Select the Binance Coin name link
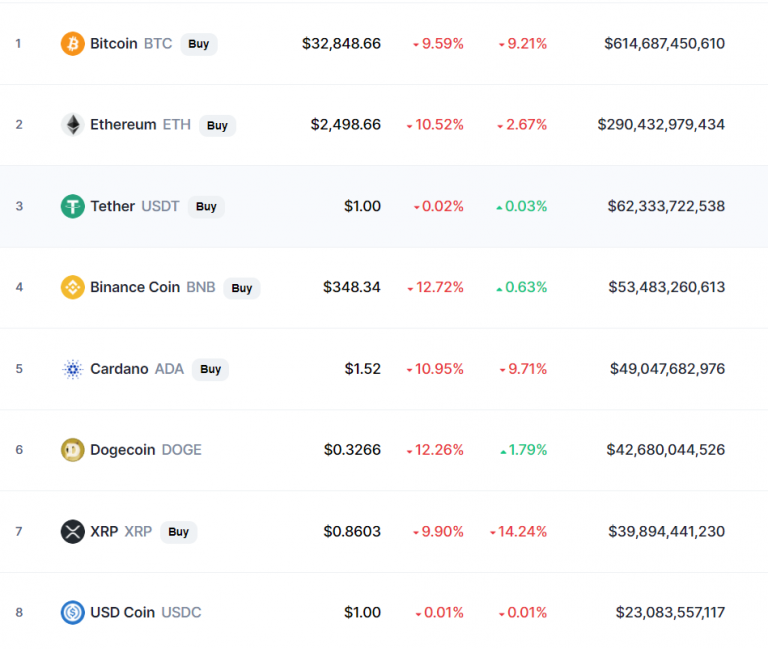The image size is (768, 649). click(x=135, y=287)
